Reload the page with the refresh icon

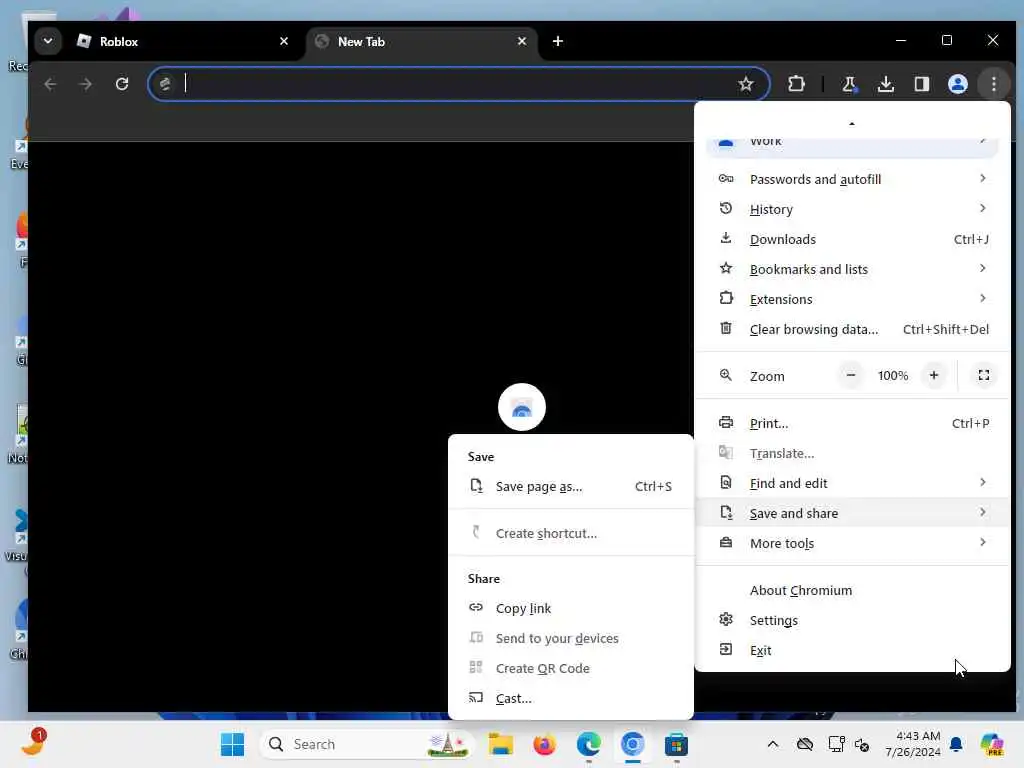(x=122, y=84)
